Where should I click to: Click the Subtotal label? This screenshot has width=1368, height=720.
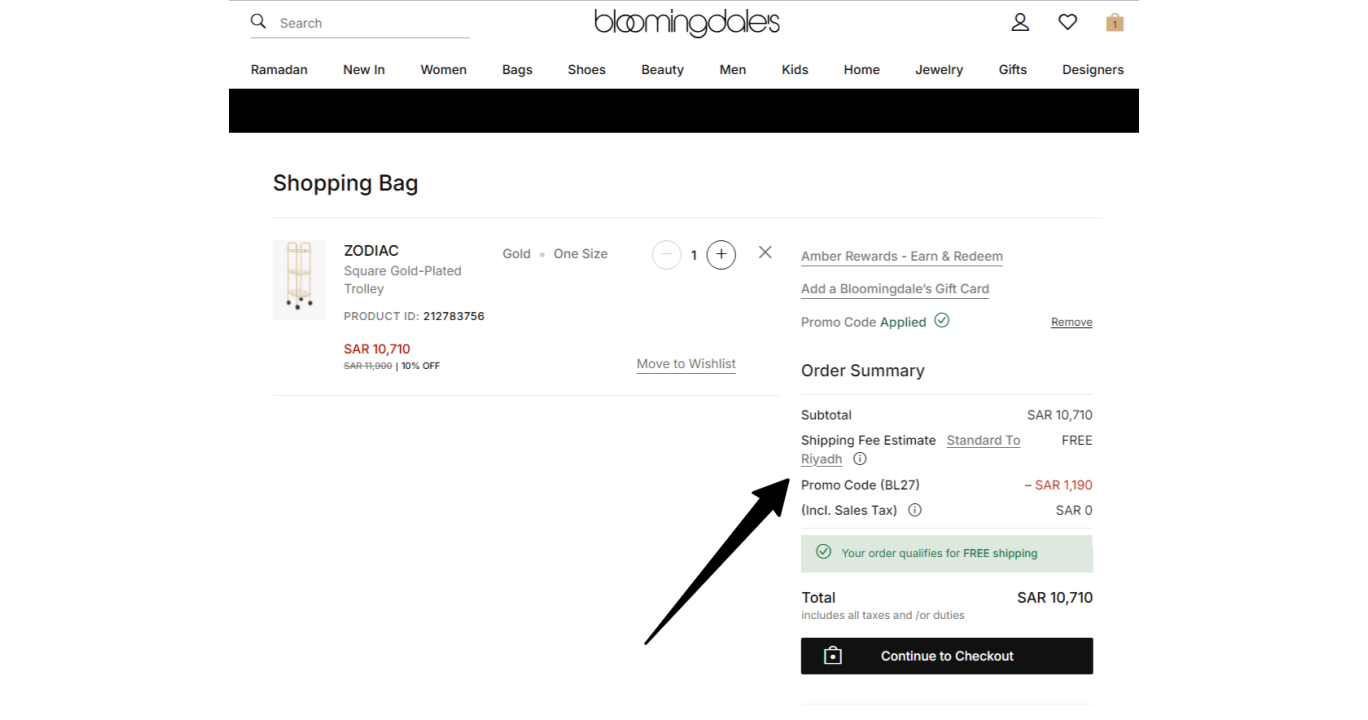[x=826, y=415]
